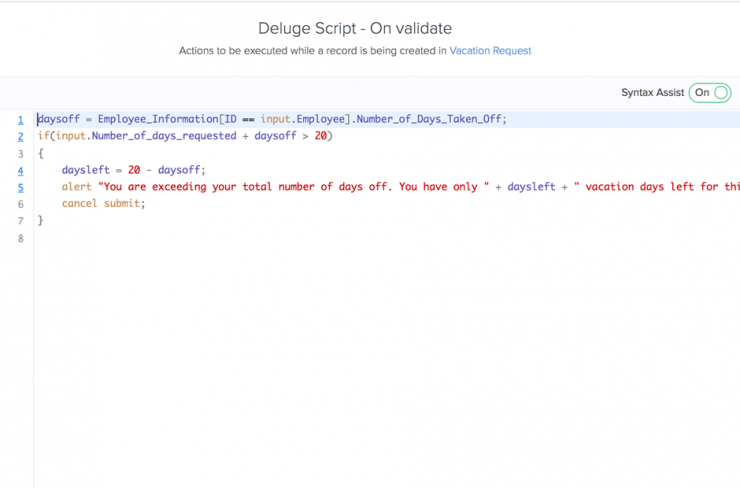Screen dimensions: 740x488
Task: Place cursor on Employee_Information in line 1
Action: pos(158,119)
